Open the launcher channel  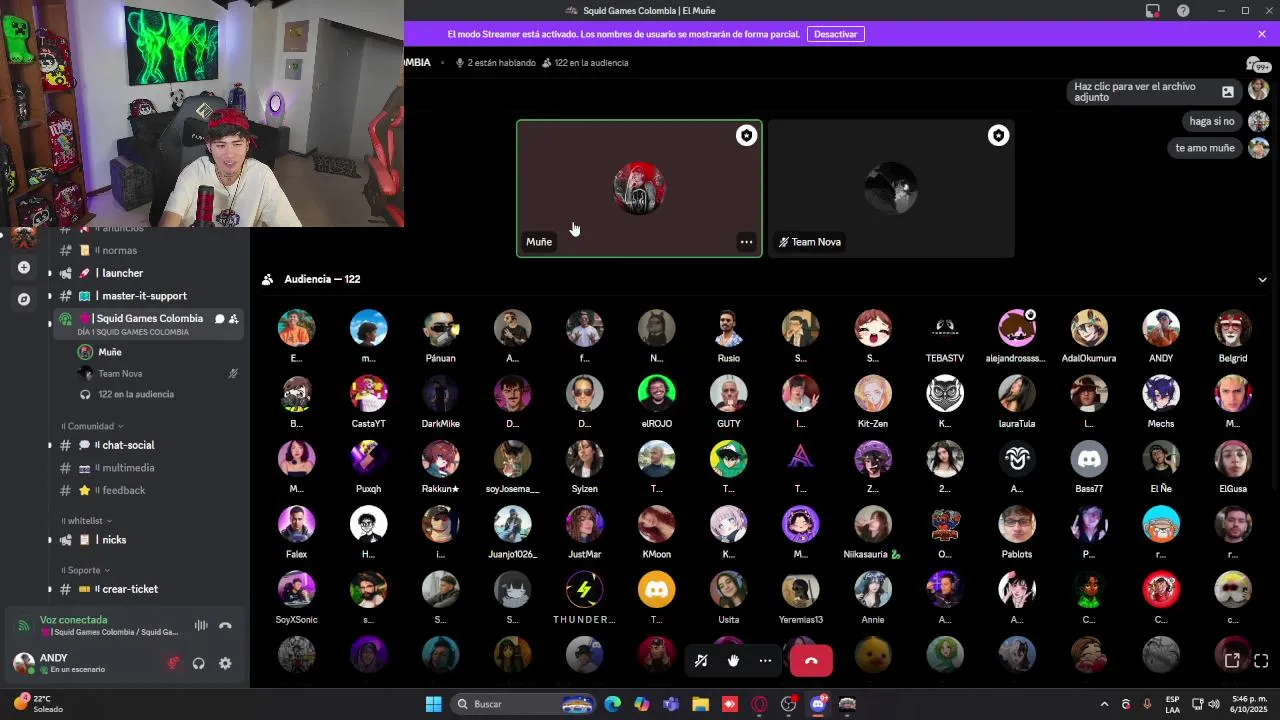coord(122,273)
